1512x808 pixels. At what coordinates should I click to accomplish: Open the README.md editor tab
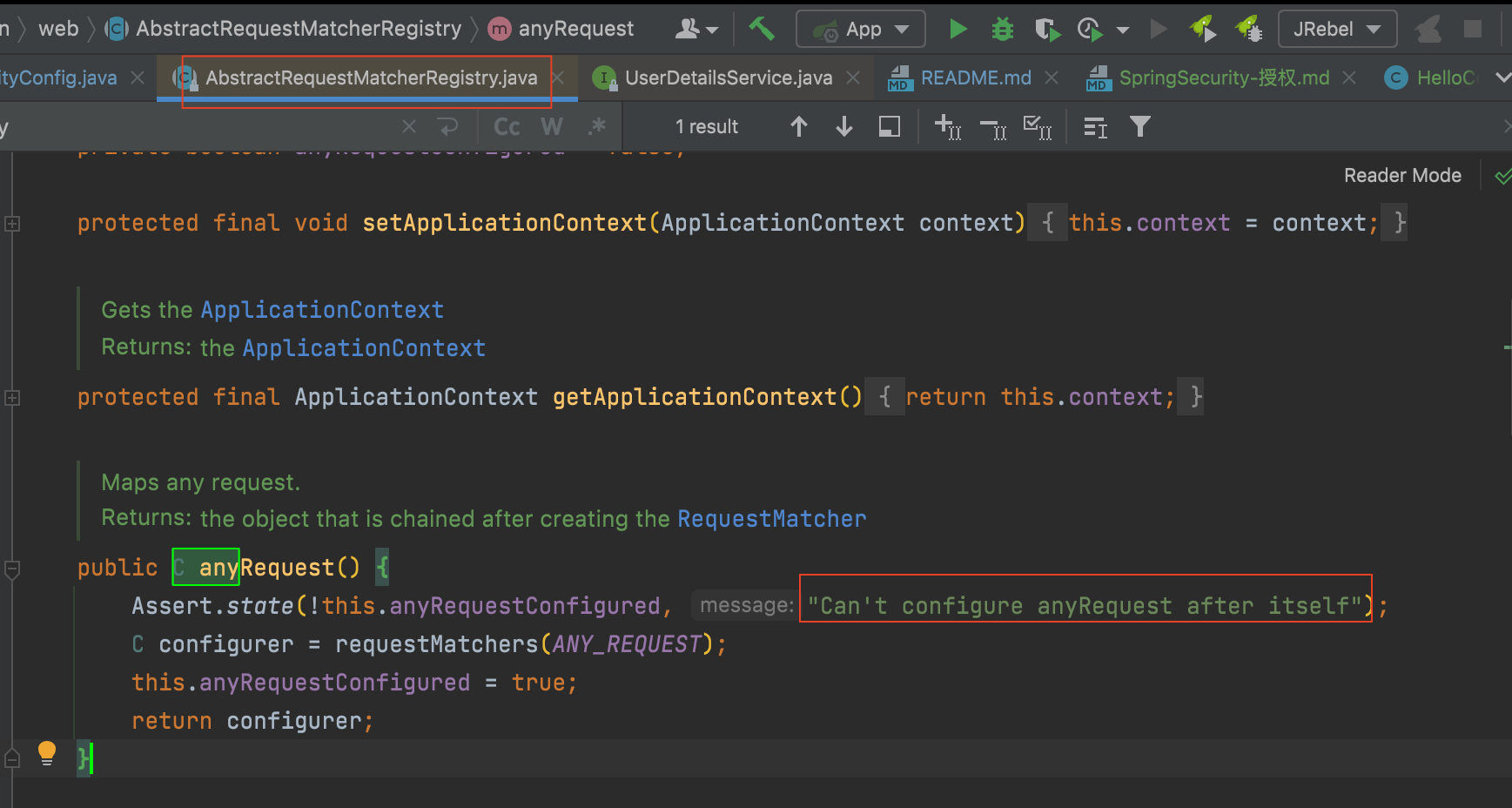click(975, 78)
